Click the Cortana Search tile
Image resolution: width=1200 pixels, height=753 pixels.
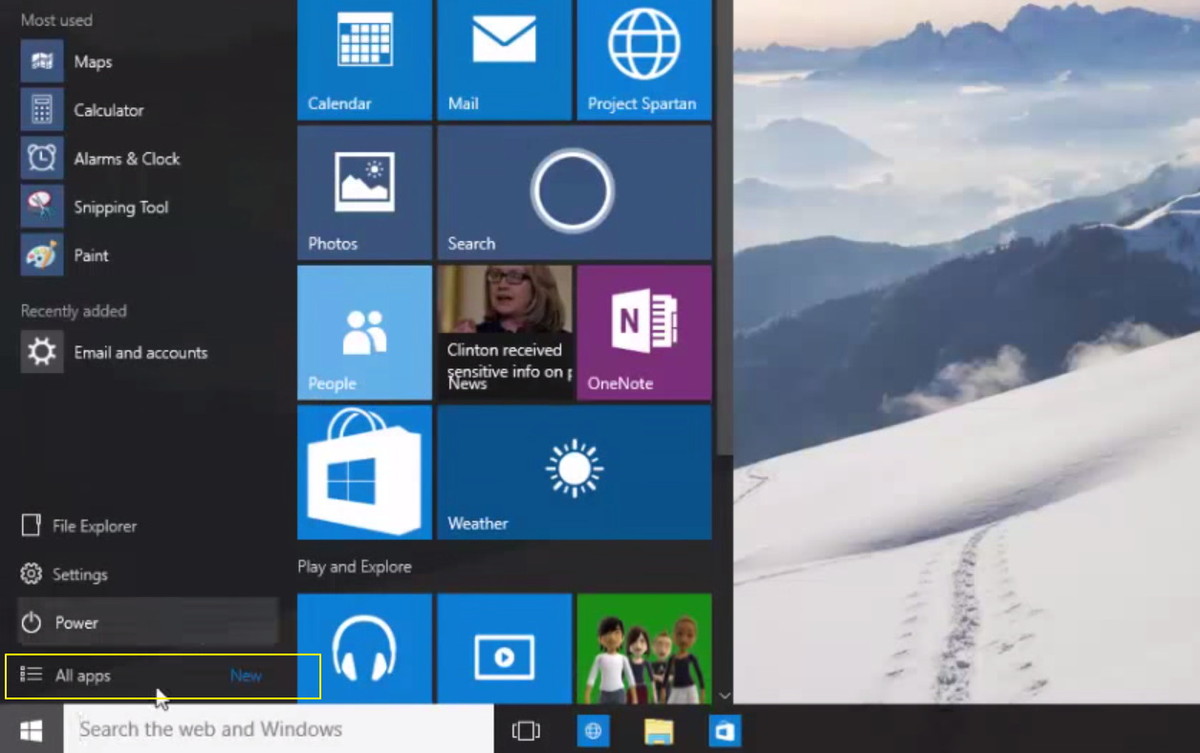click(x=574, y=193)
